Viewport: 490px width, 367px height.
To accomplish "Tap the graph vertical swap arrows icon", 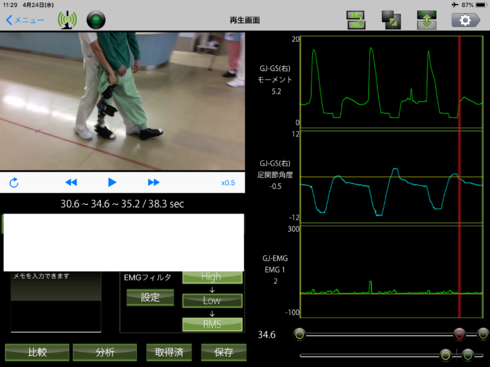I will [427, 20].
